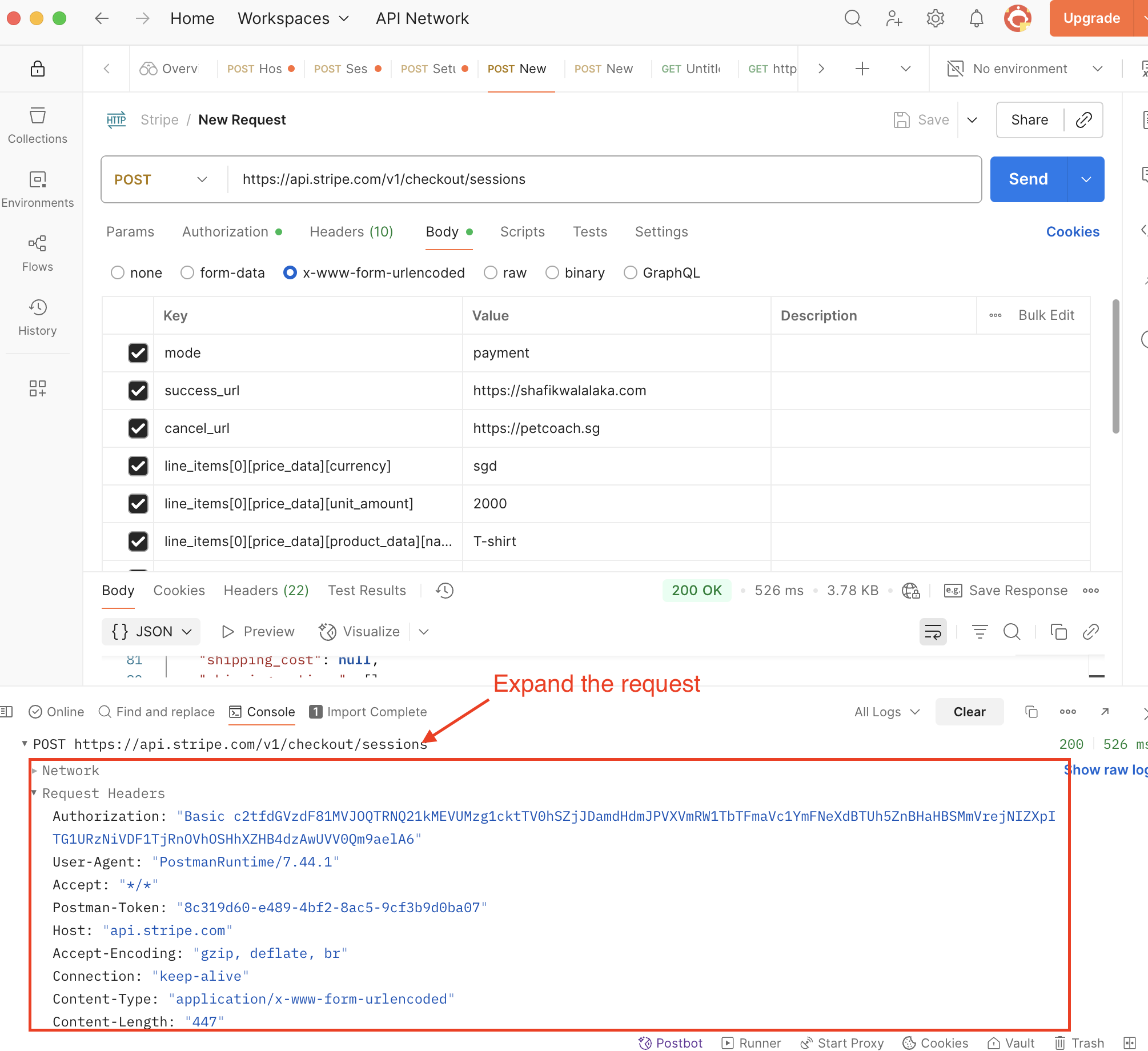1148x1051 pixels.
Task: Copy the response body
Action: pos(1058,632)
